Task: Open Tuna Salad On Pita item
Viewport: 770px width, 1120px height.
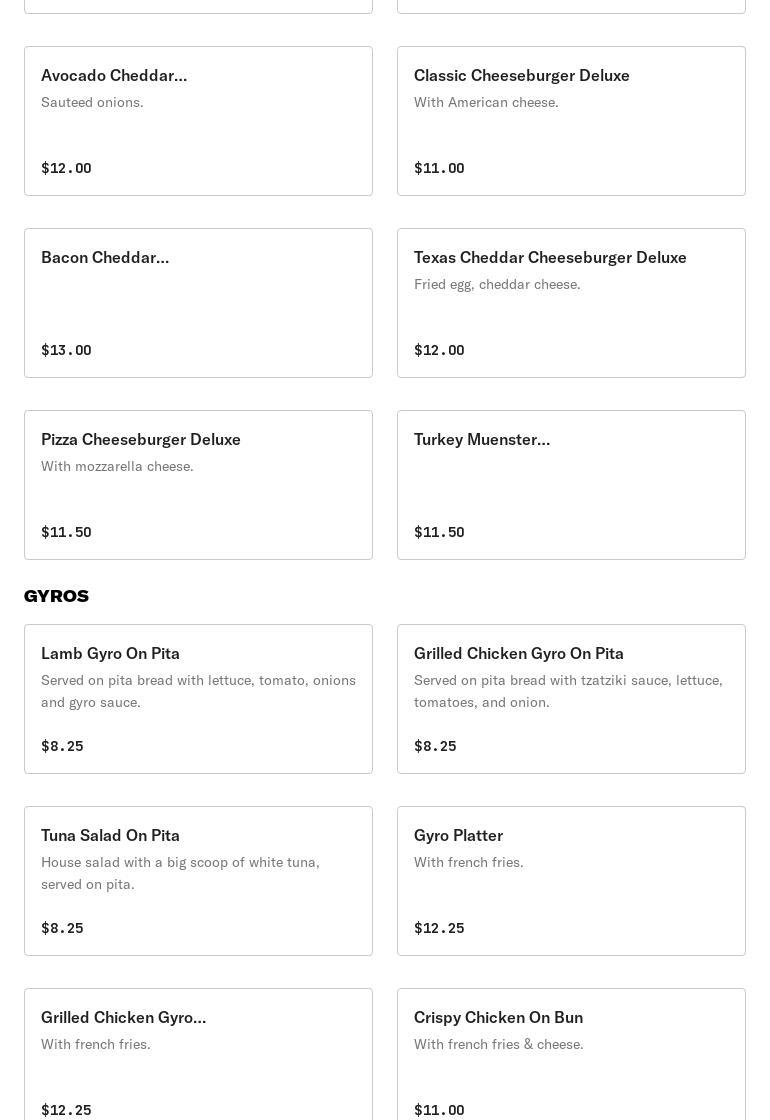Action: point(199,881)
